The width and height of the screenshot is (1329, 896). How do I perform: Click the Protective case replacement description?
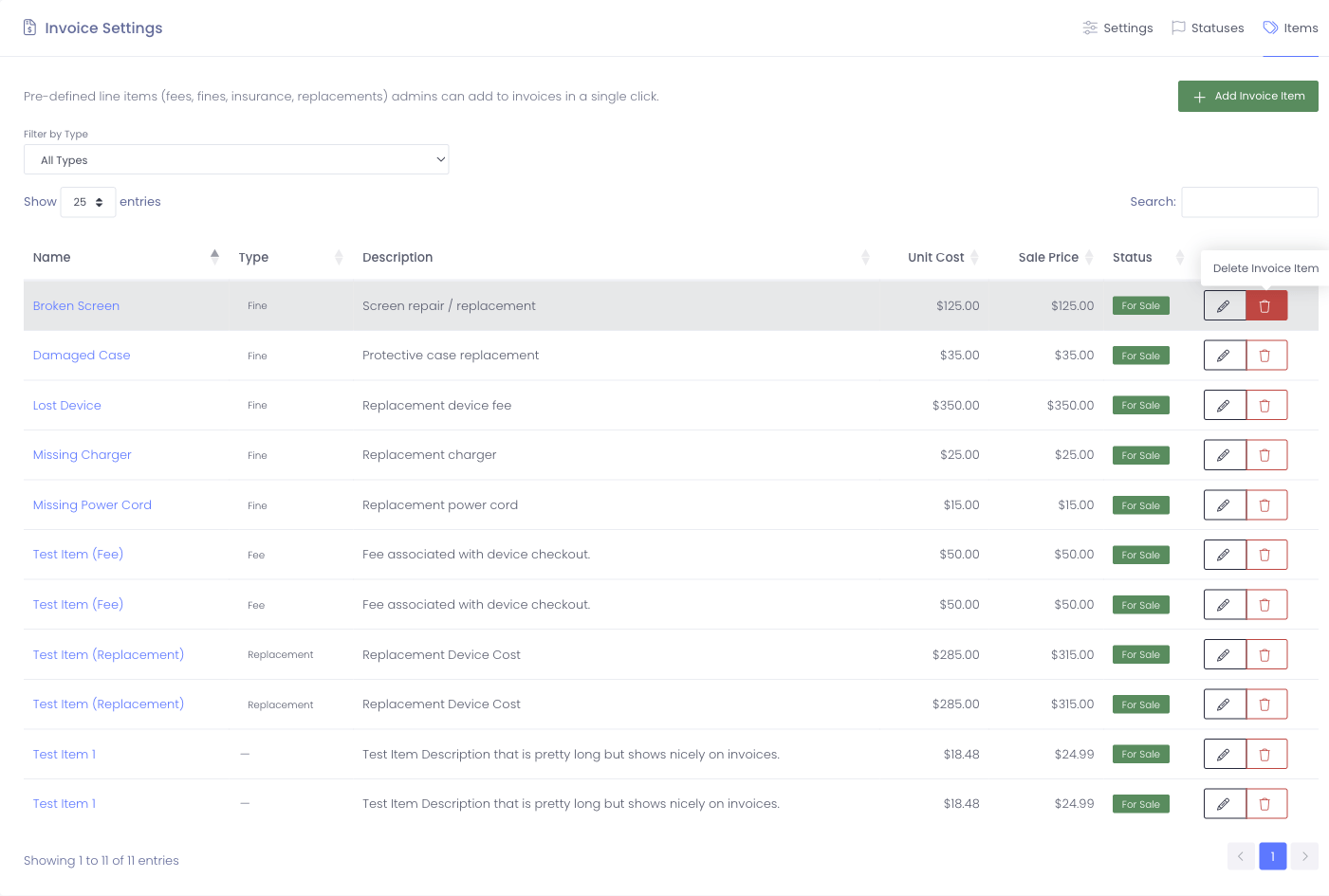[451, 356]
